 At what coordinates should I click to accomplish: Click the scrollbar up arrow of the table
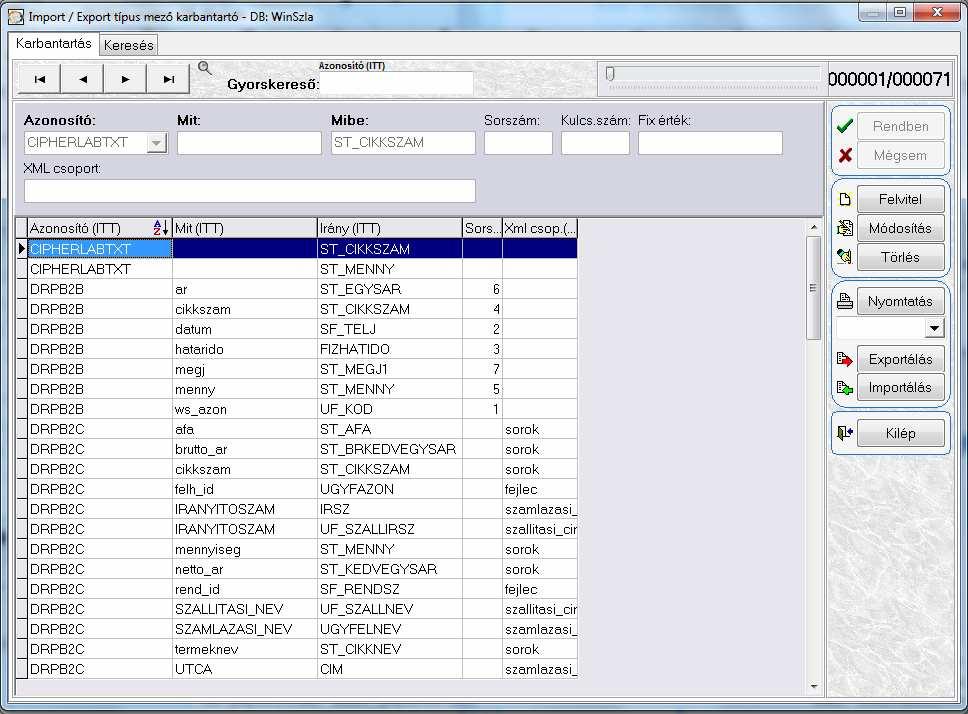pos(813,227)
